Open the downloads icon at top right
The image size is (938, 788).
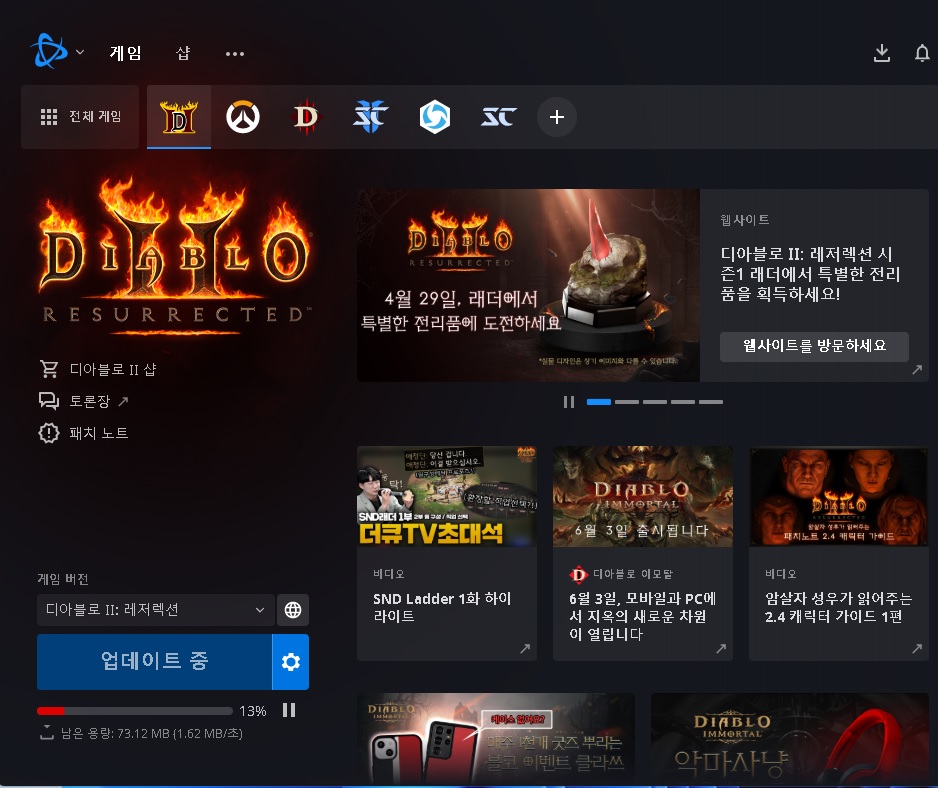[x=882, y=53]
